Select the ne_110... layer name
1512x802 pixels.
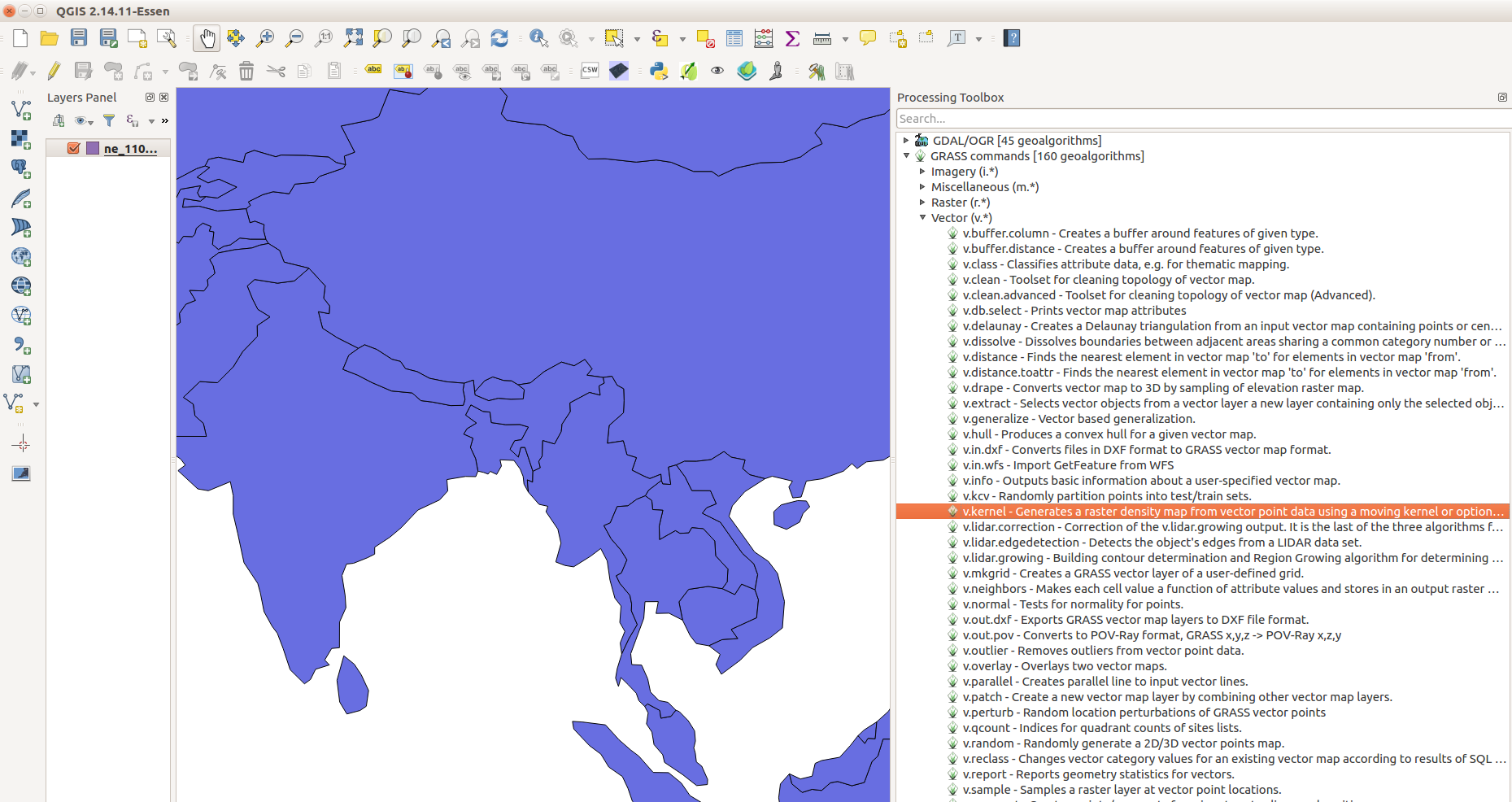click(130, 149)
